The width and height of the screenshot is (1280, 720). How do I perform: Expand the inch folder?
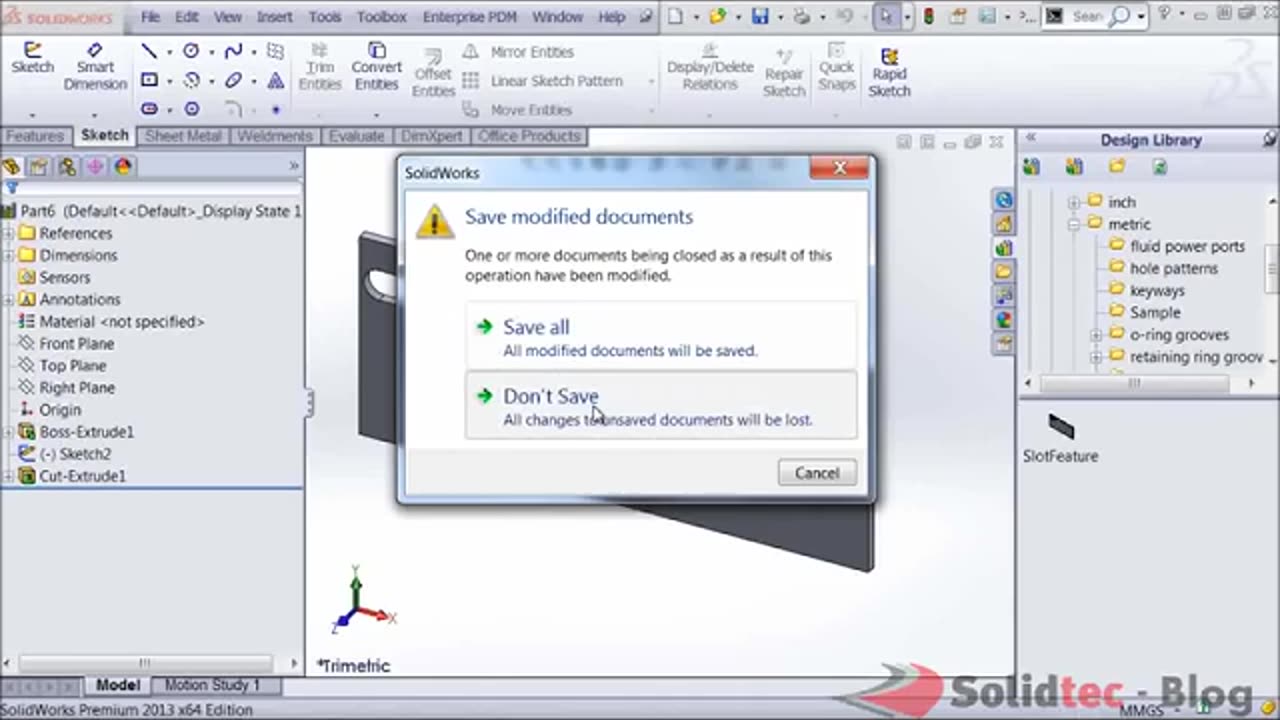(1074, 202)
